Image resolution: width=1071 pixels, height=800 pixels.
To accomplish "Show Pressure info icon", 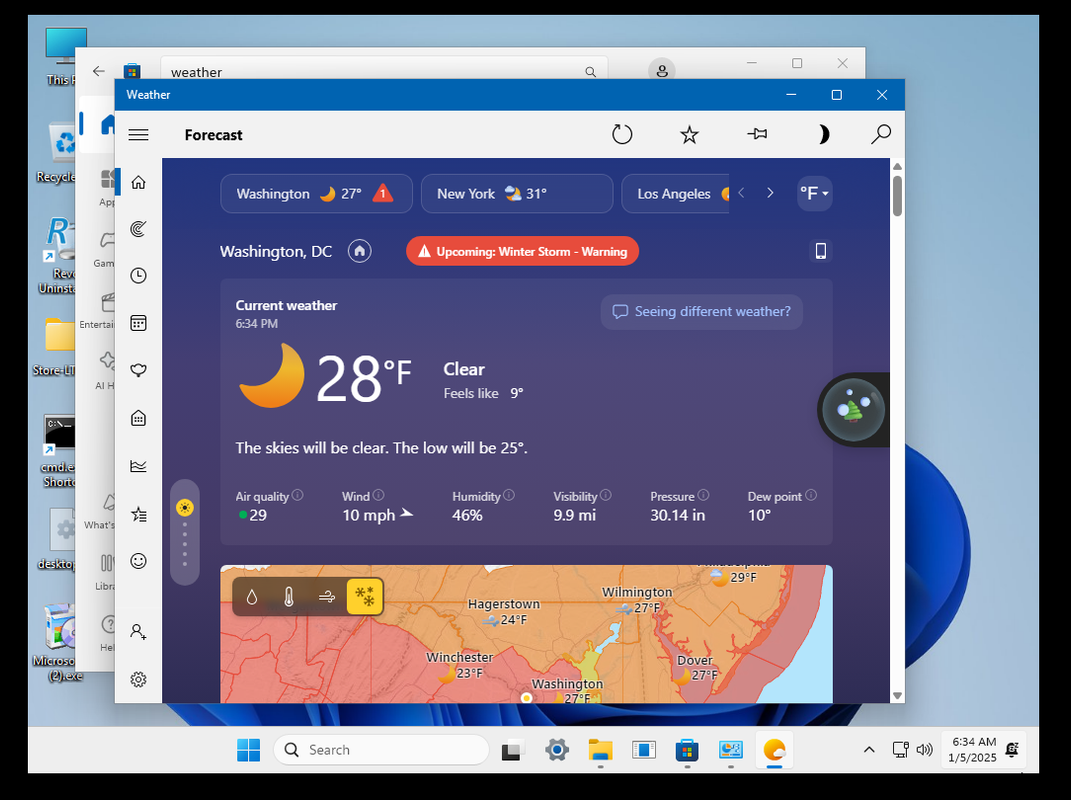I will click(704, 495).
